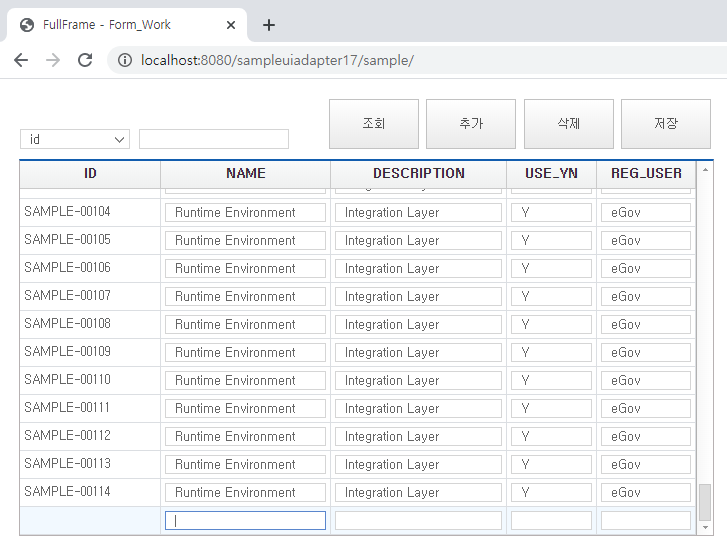Click the grid scrollbar up arrow
This screenshot has height=545, width=727.
click(705, 172)
